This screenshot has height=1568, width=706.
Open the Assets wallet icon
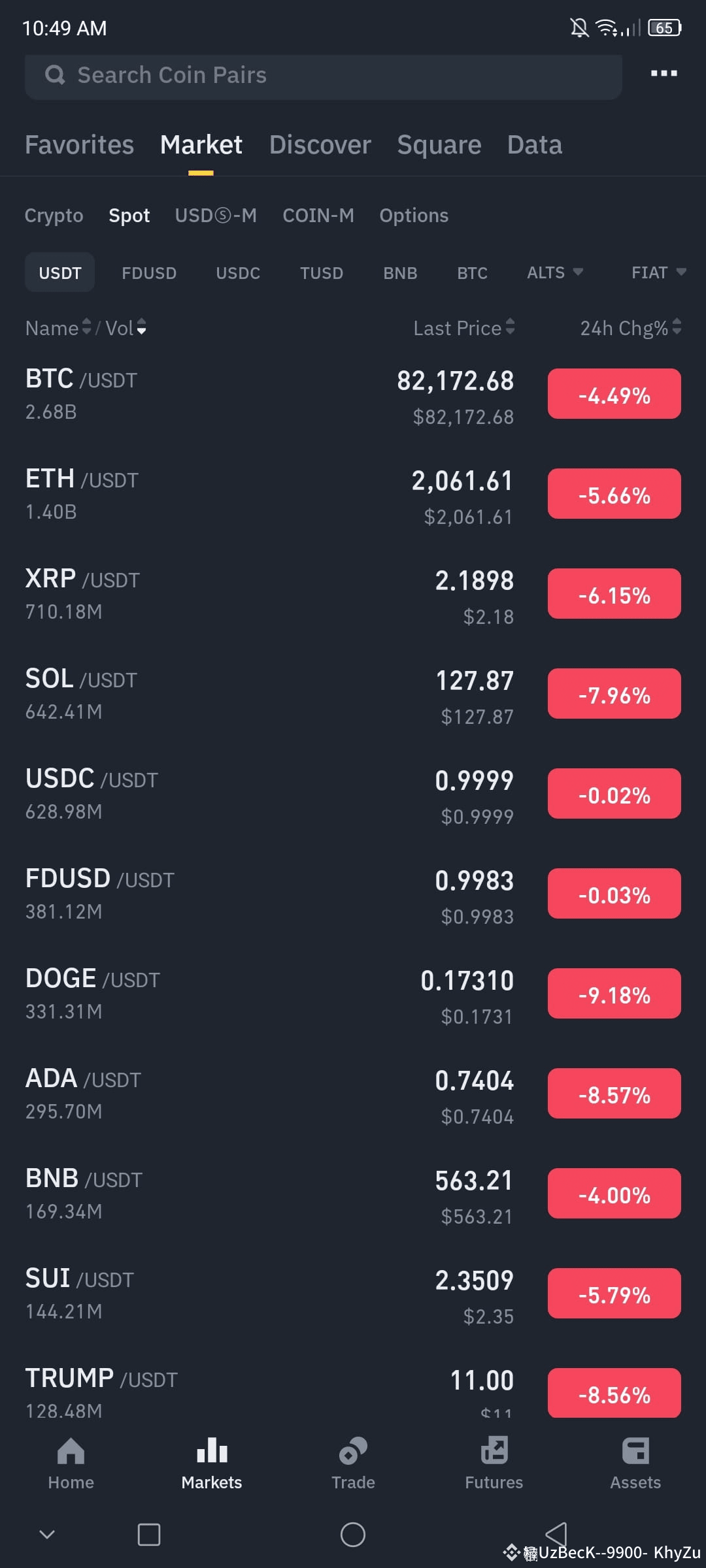click(635, 1451)
